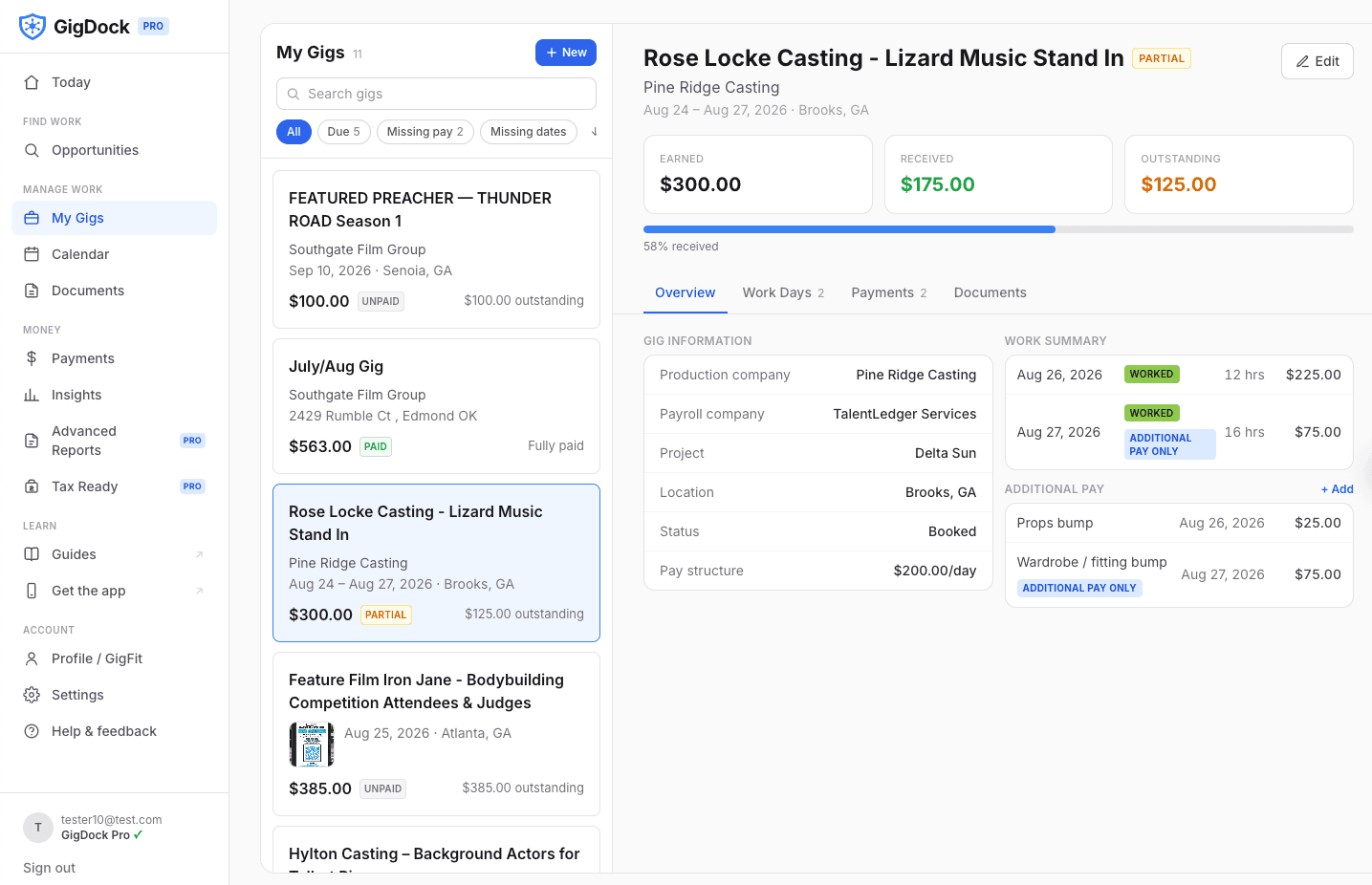Click the GigDock shield logo icon
Screen dimensions: 1372x885
pos(33,27)
